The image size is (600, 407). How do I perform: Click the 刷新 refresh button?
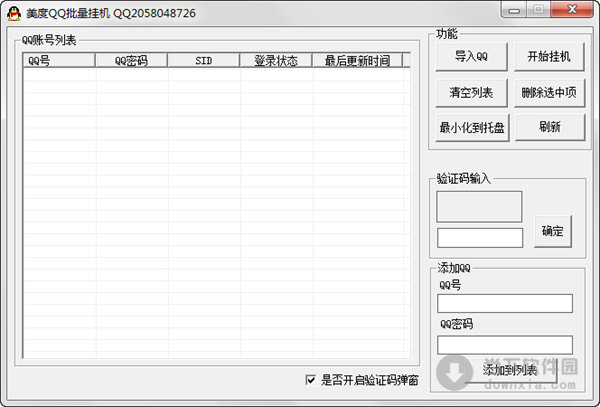(x=550, y=127)
